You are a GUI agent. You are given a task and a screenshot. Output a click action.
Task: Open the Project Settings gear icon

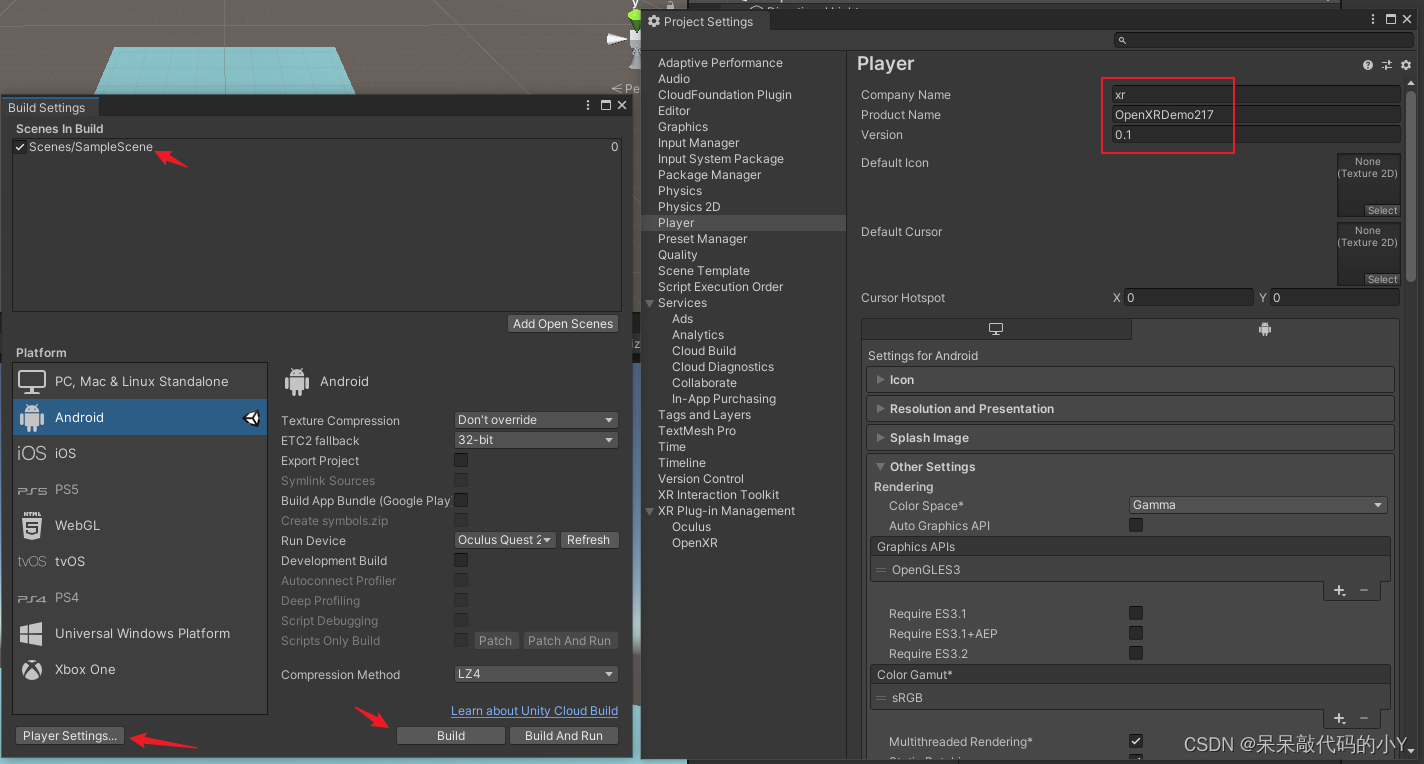[1405, 65]
